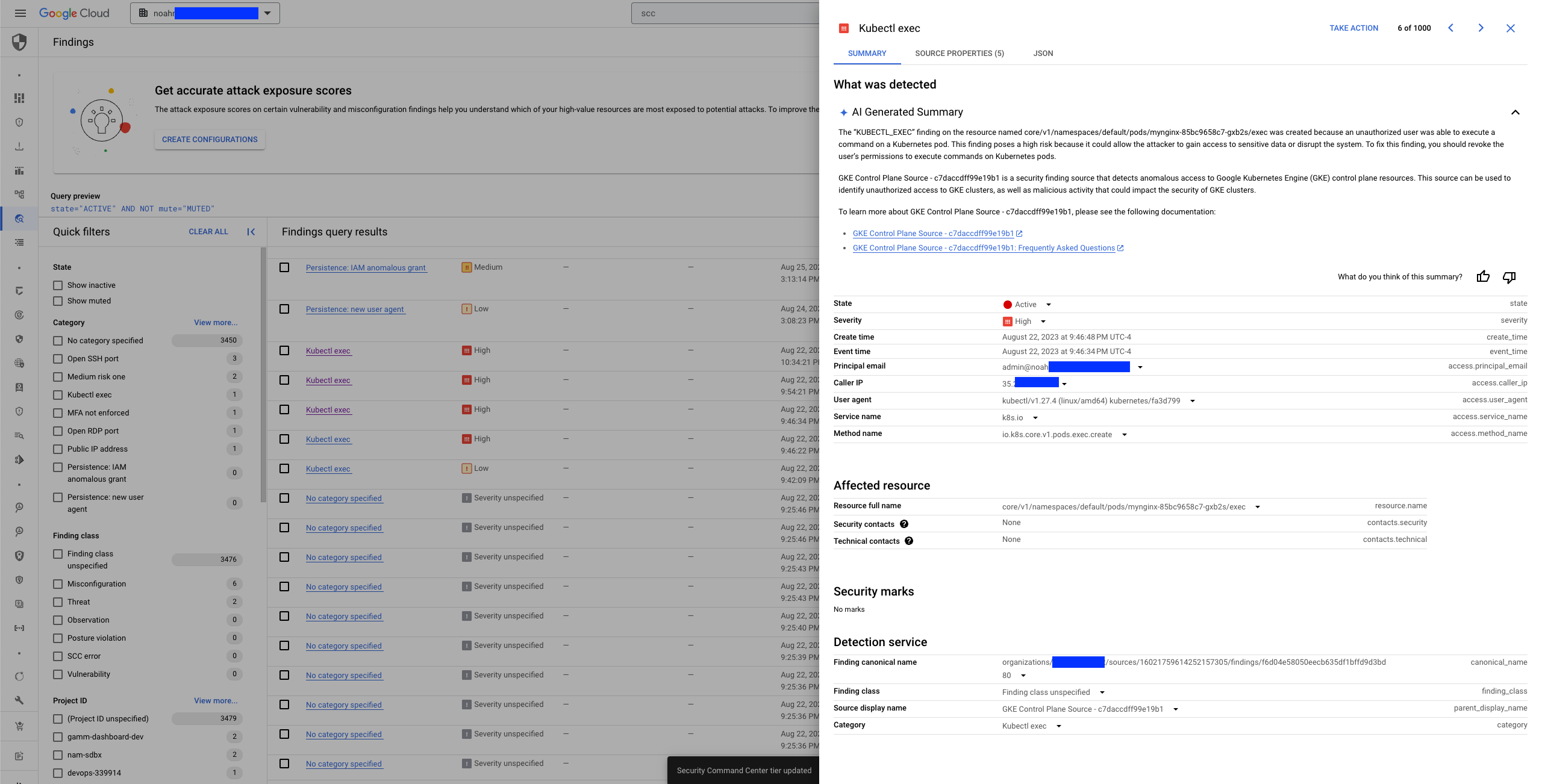Open the State Active dropdown
The image size is (1542, 784).
tap(1048, 305)
